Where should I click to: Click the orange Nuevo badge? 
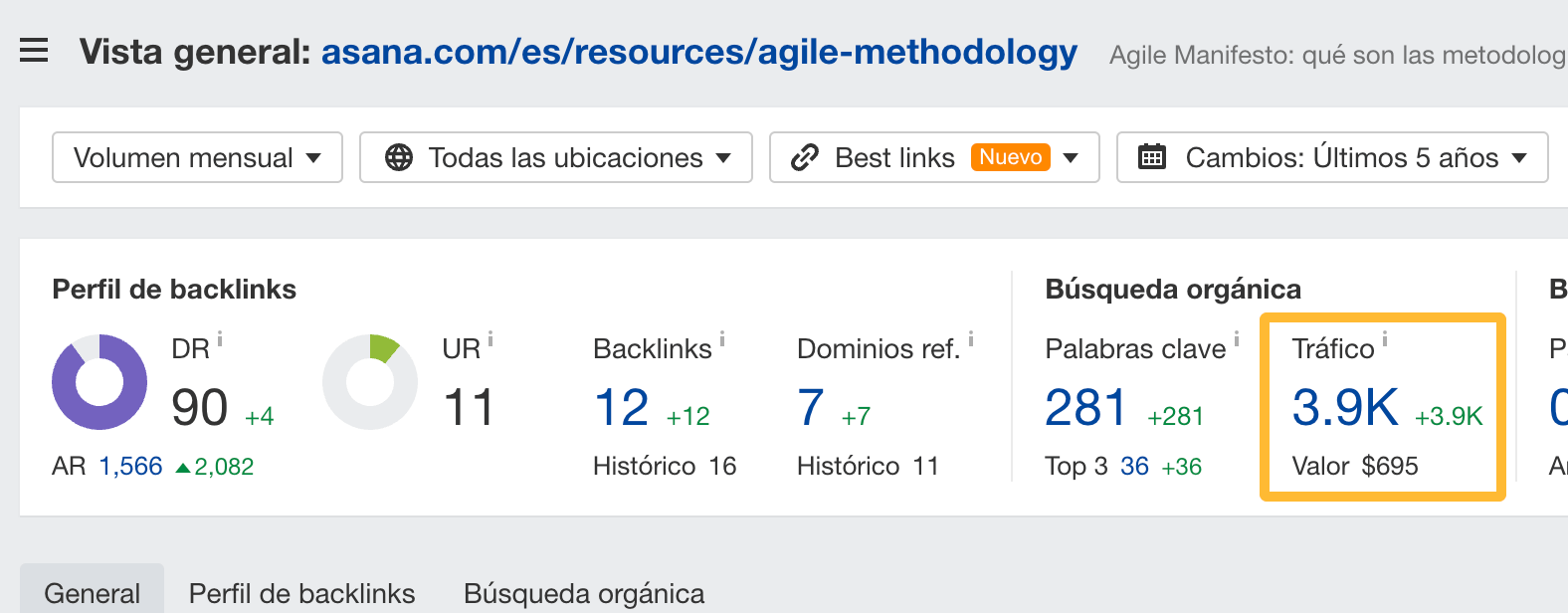[x=1011, y=157]
